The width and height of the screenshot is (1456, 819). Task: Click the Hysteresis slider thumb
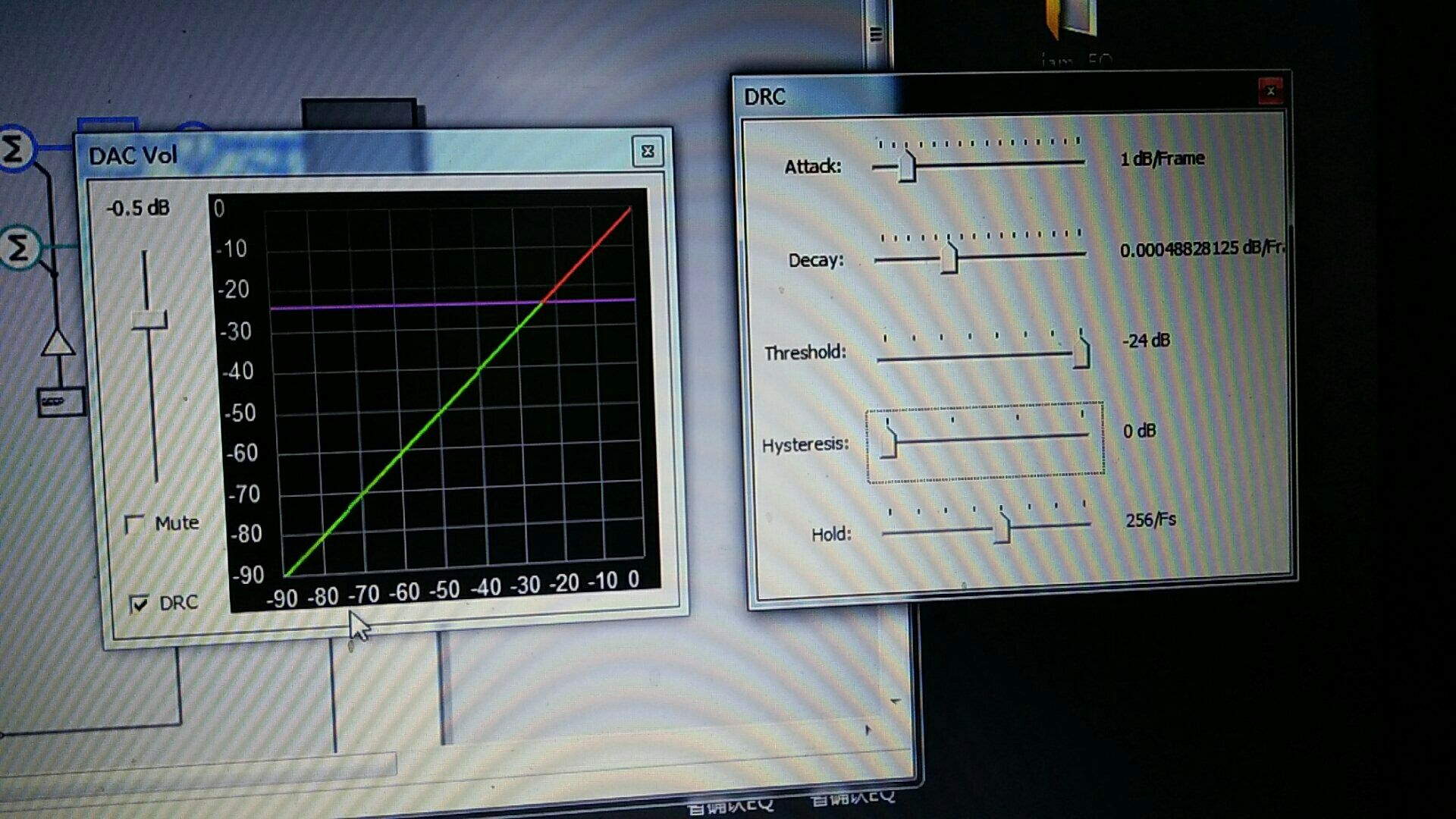tap(889, 441)
